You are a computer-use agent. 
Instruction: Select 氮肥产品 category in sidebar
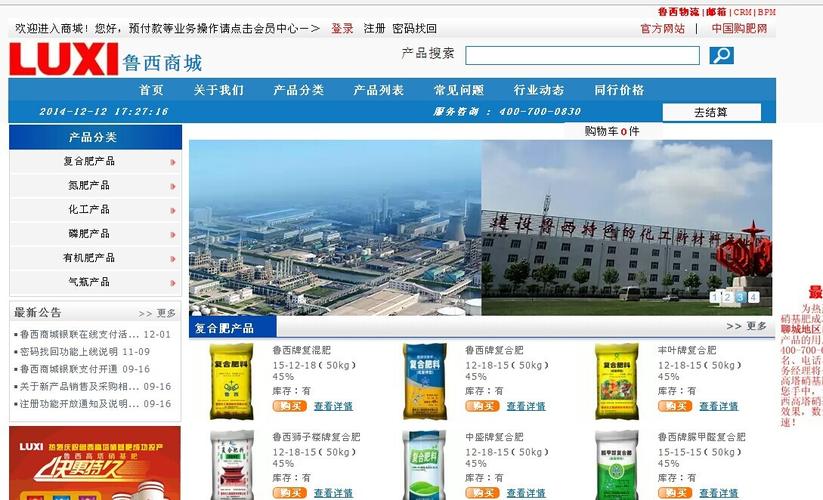89,186
